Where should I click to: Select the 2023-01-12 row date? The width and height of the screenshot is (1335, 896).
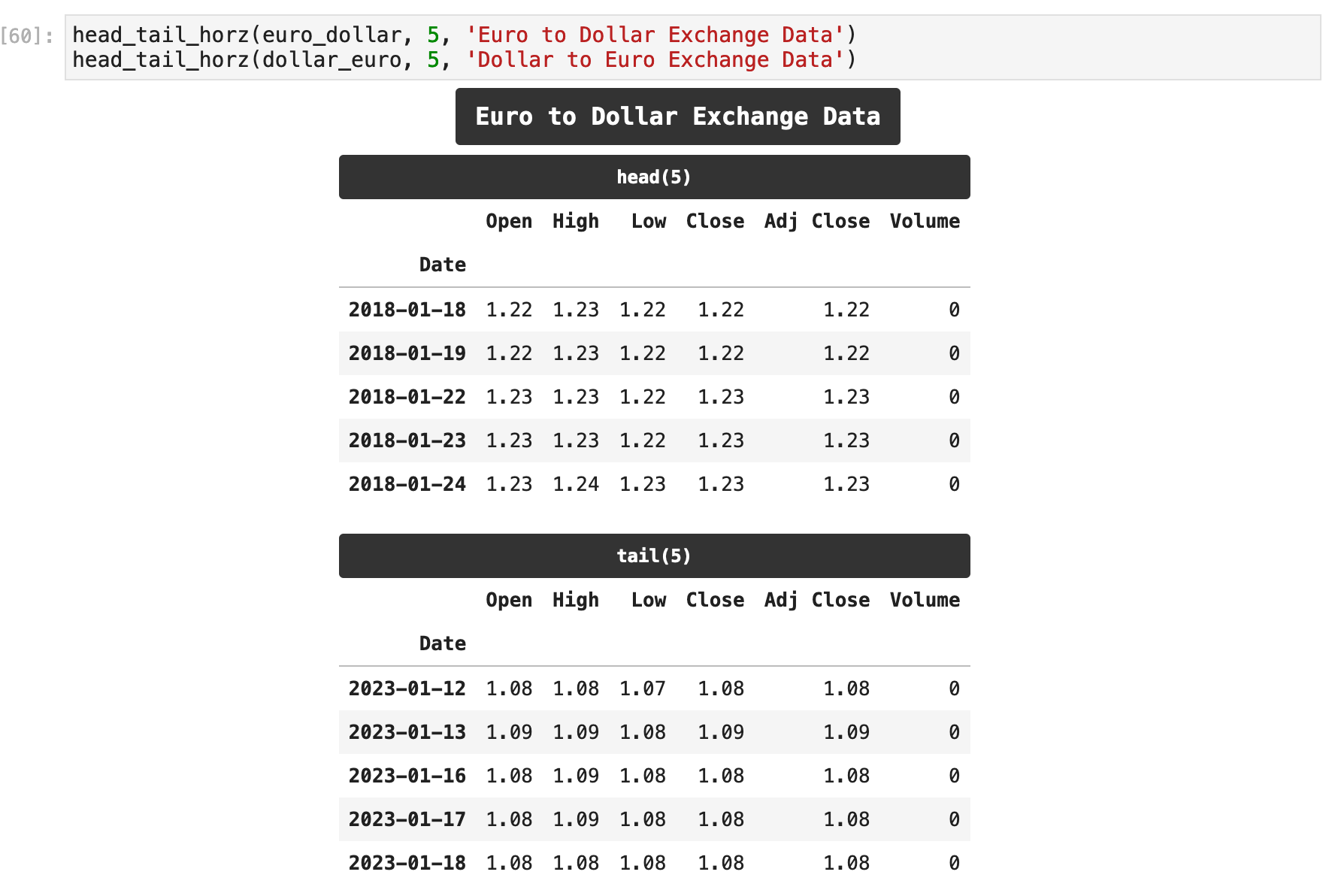tap(407, 689)
